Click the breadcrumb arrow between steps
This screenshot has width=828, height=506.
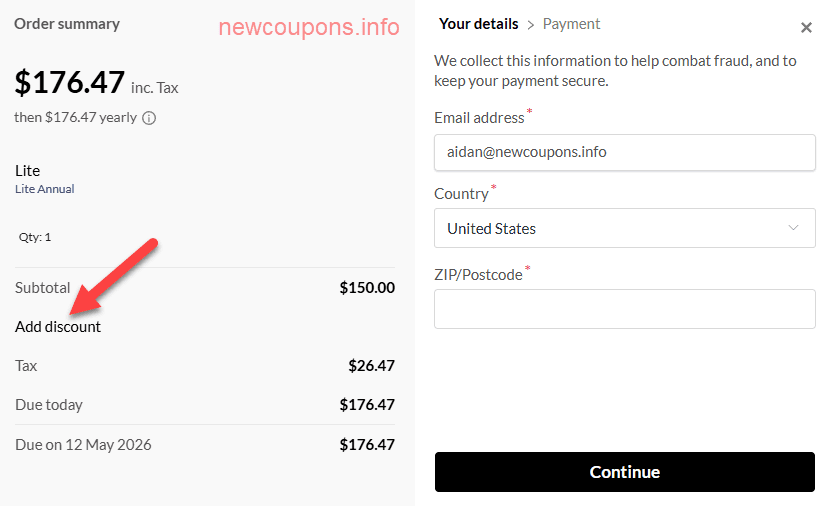tap(531, 24)
